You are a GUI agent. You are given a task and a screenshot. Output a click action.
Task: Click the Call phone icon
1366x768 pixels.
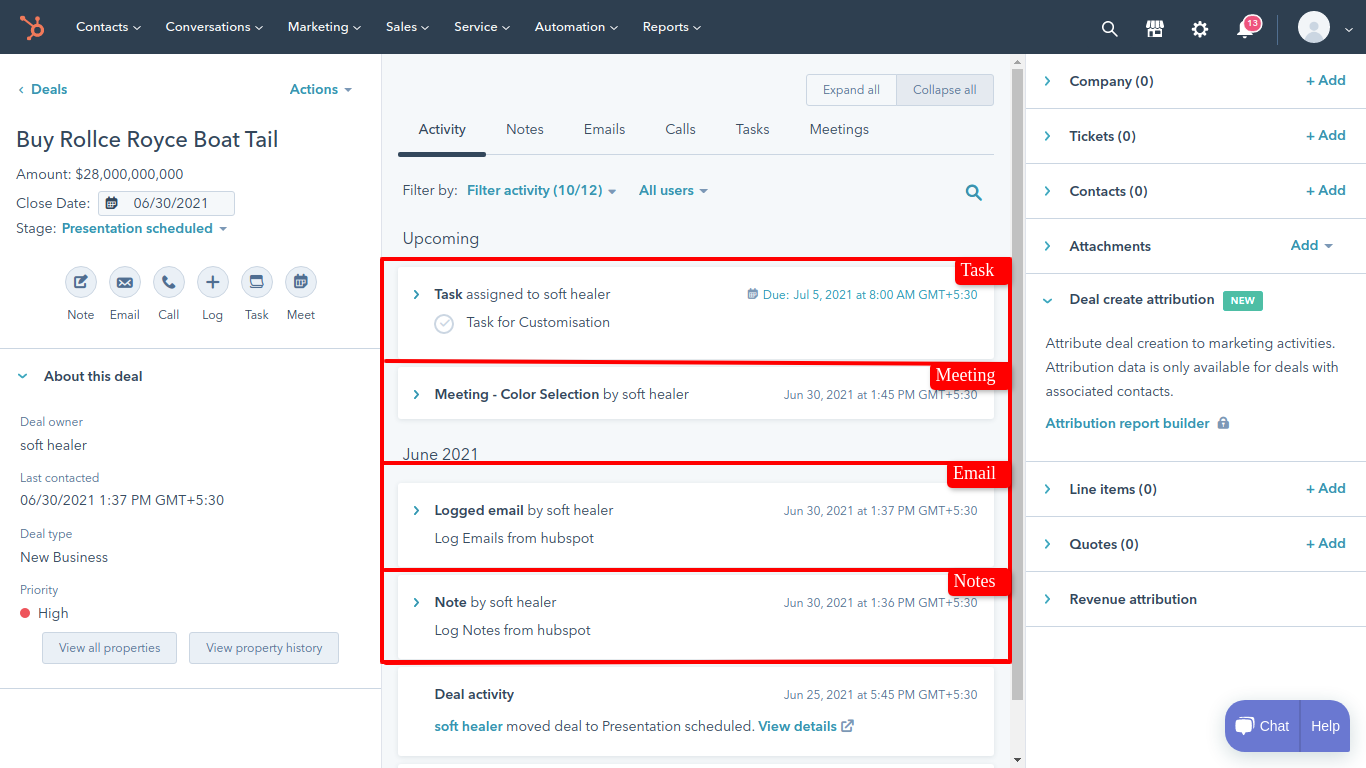169,283
